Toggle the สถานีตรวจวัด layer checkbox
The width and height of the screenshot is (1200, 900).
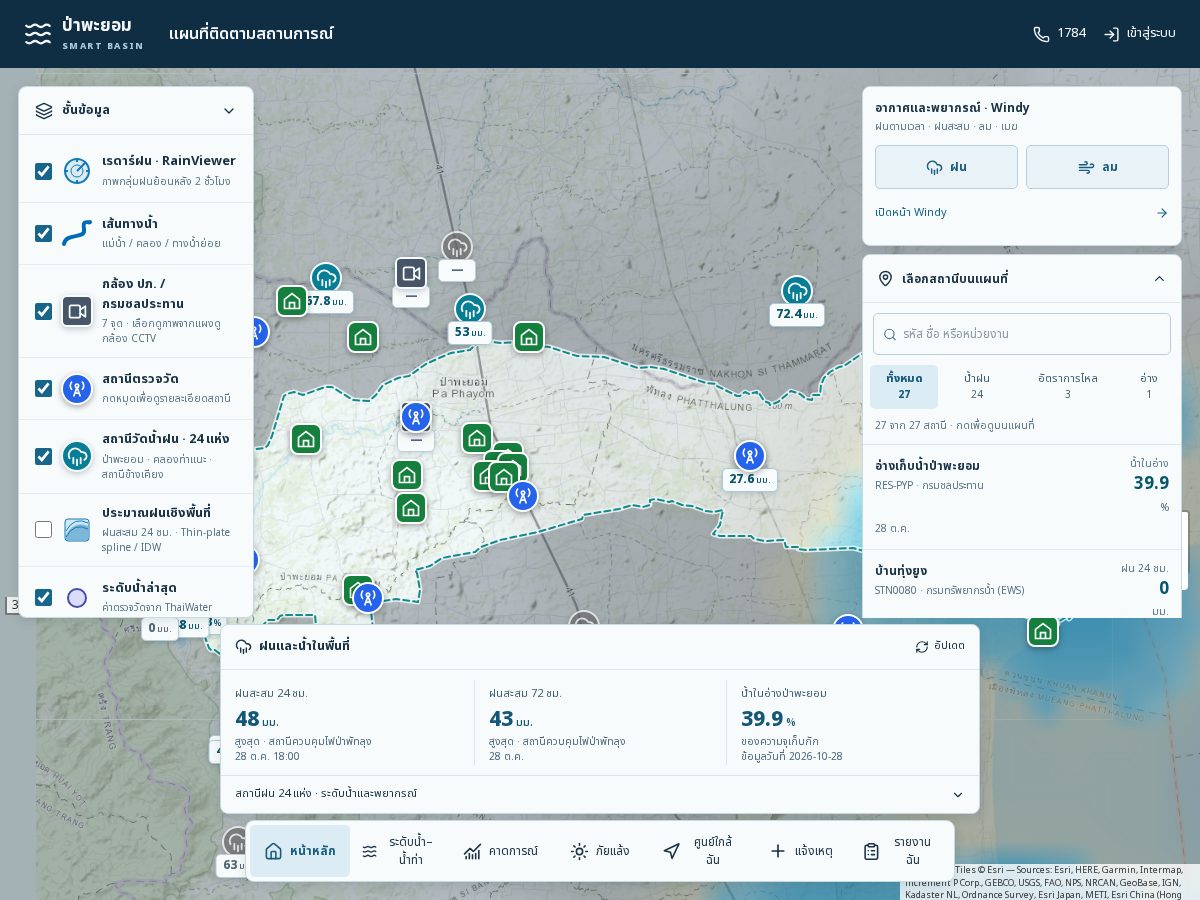[x=44, y=388]
